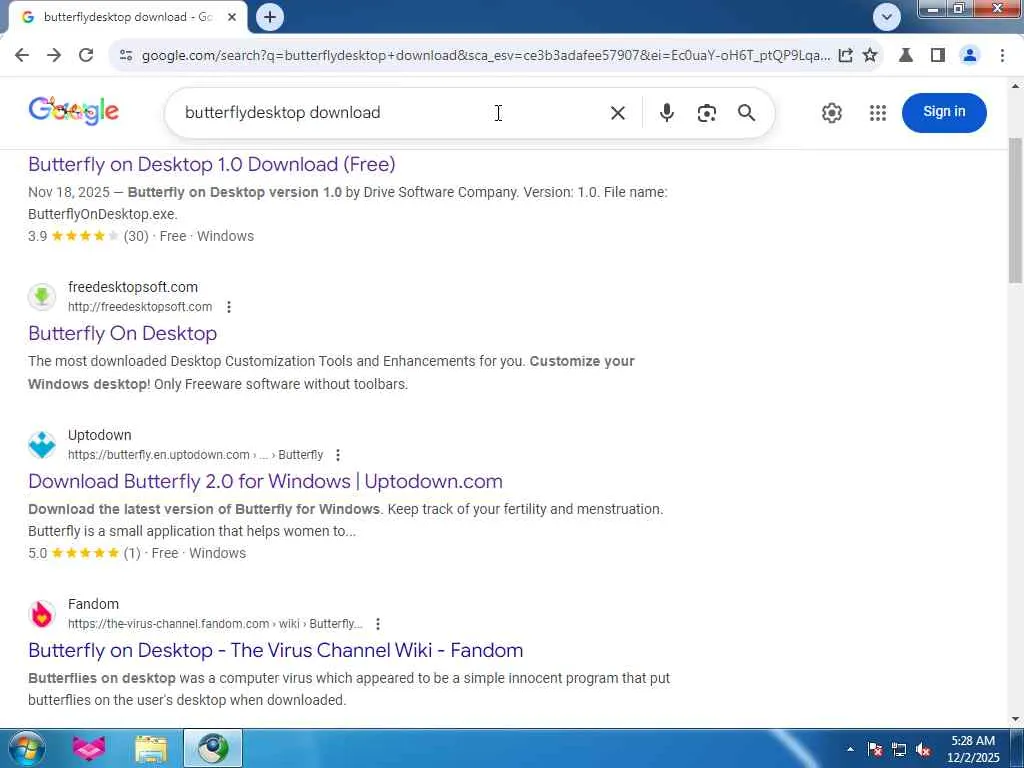Clear the search box with X
Screen dimensions: 1024x768
coord(618,113)
